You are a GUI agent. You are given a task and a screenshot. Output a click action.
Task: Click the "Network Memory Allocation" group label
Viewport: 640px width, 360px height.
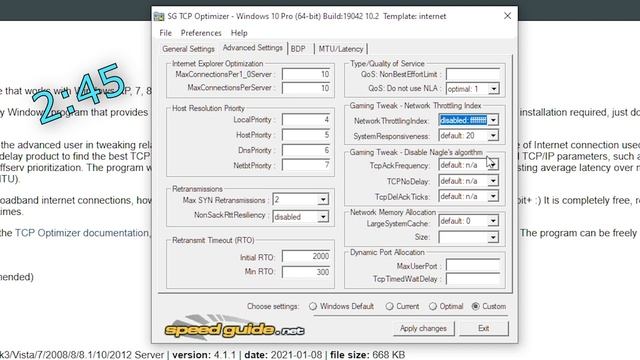393,212
